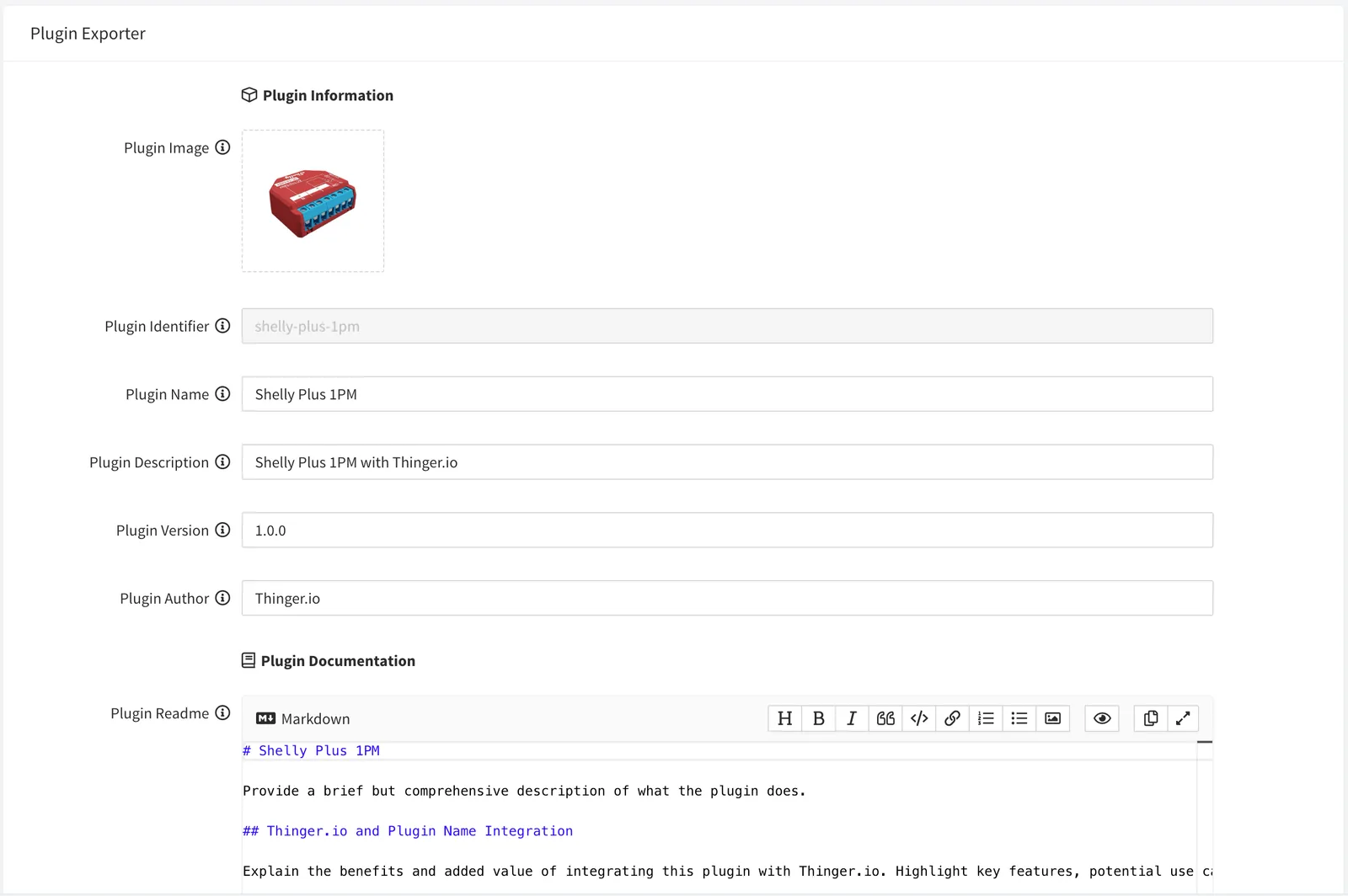Click the Plugin Exporter page title
This screenshot has height=896, width=1348.
(88, 34)
